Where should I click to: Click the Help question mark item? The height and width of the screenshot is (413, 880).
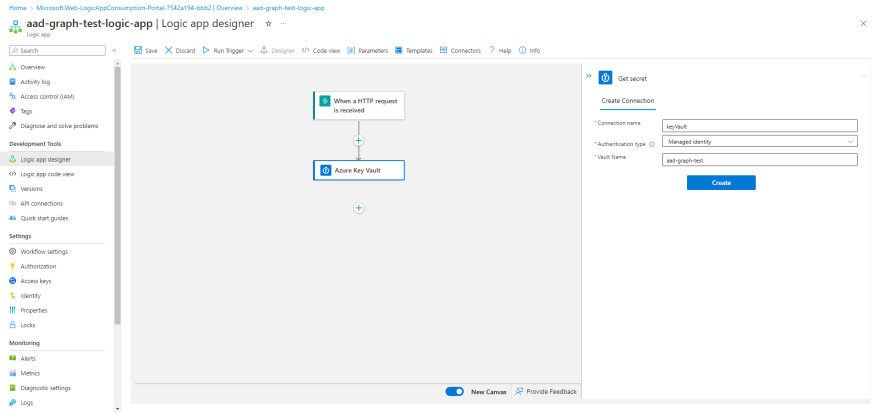499,51
